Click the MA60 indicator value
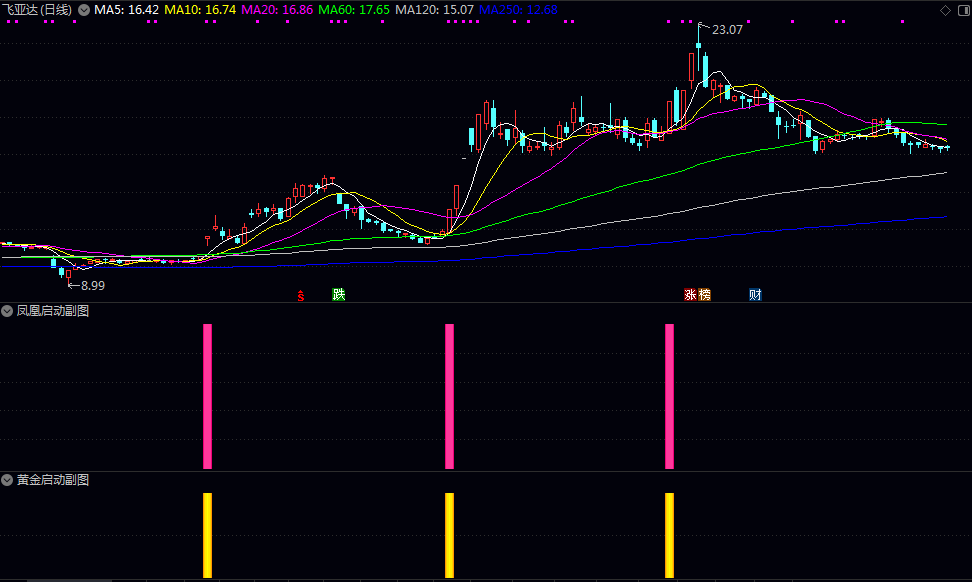Image resolution: width=972 pixels, height=582 pixels. tap(354, 10)
